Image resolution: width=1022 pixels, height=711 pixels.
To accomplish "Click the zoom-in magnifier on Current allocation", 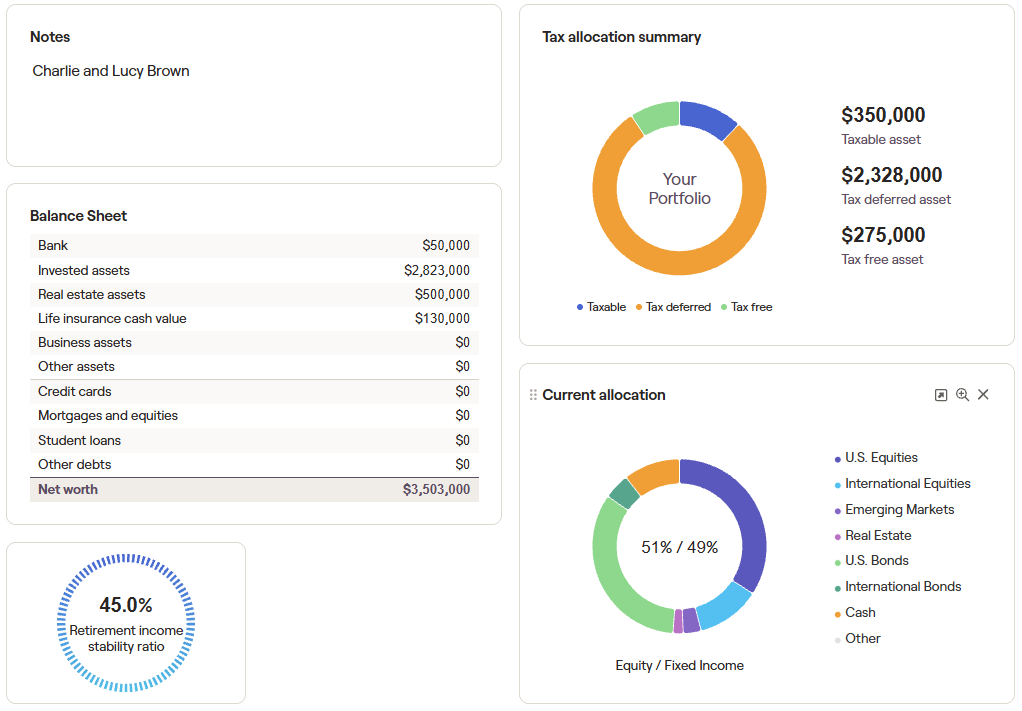I will coord(962,395).
